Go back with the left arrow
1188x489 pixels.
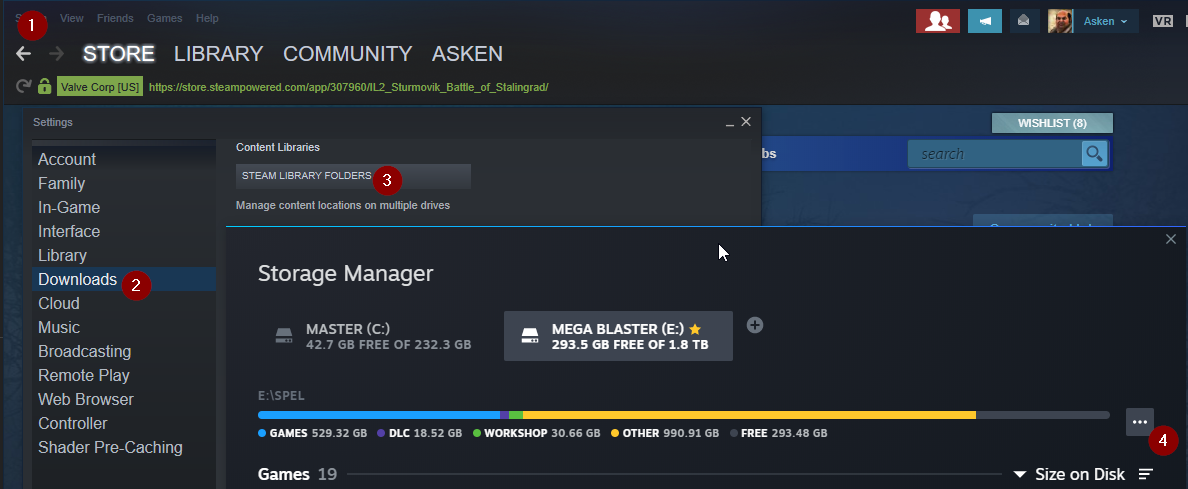coord(23,54)
